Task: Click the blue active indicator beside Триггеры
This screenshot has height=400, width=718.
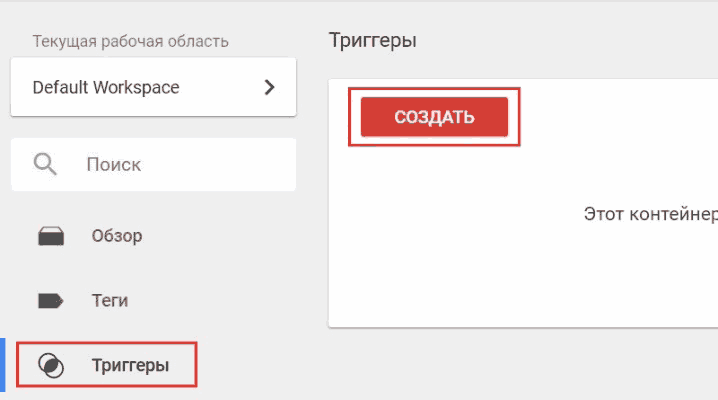Action: (x=2, y=365)
